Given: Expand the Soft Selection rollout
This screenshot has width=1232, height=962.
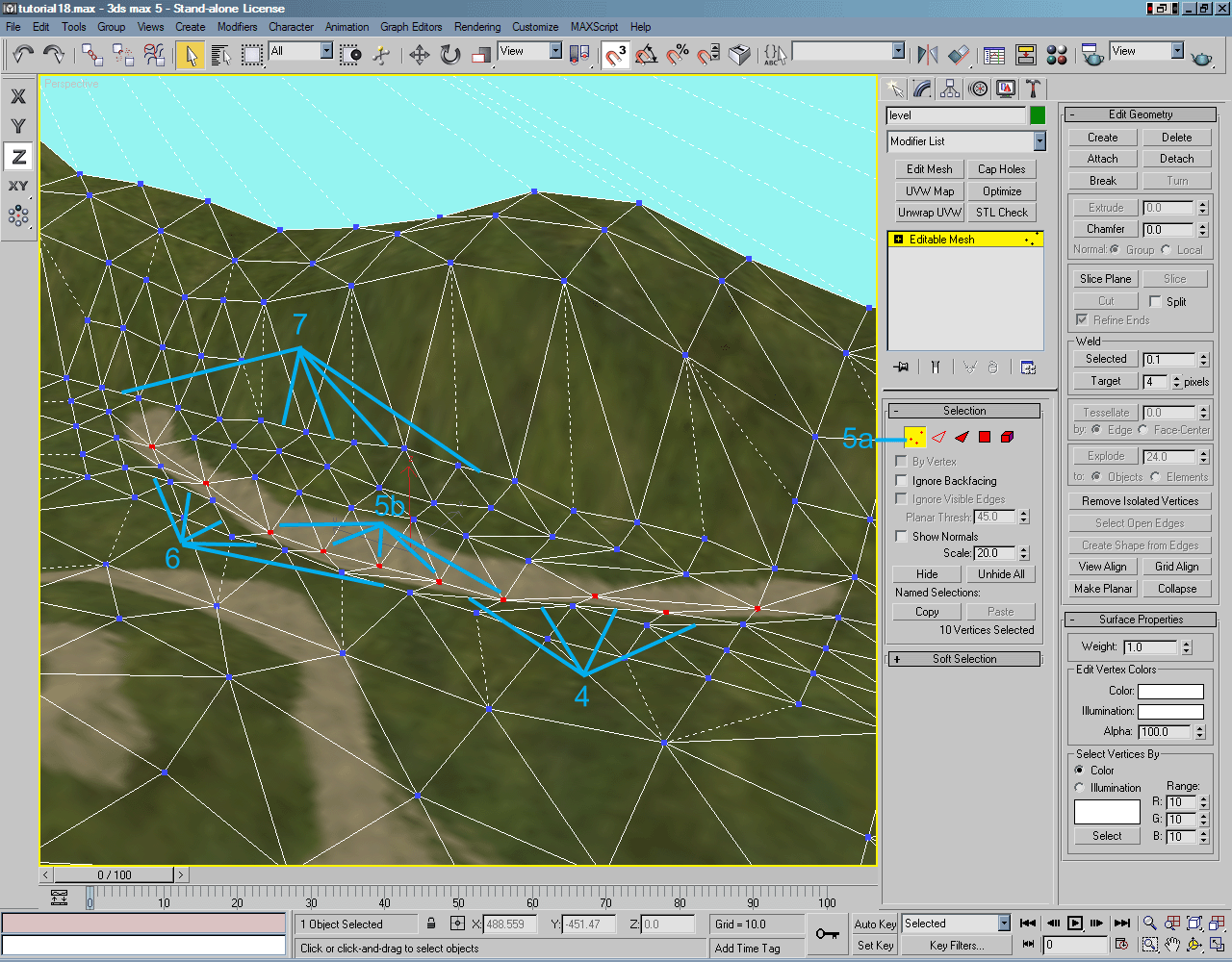Looking at the screenshot, I should coord(963,658).
